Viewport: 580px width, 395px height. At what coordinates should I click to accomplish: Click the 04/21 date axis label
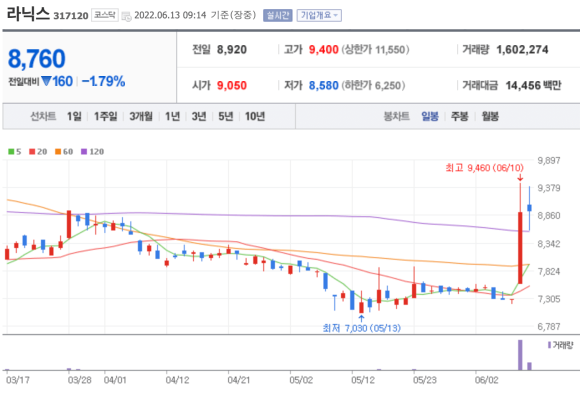pyautogui.click(x=239, y=380)
